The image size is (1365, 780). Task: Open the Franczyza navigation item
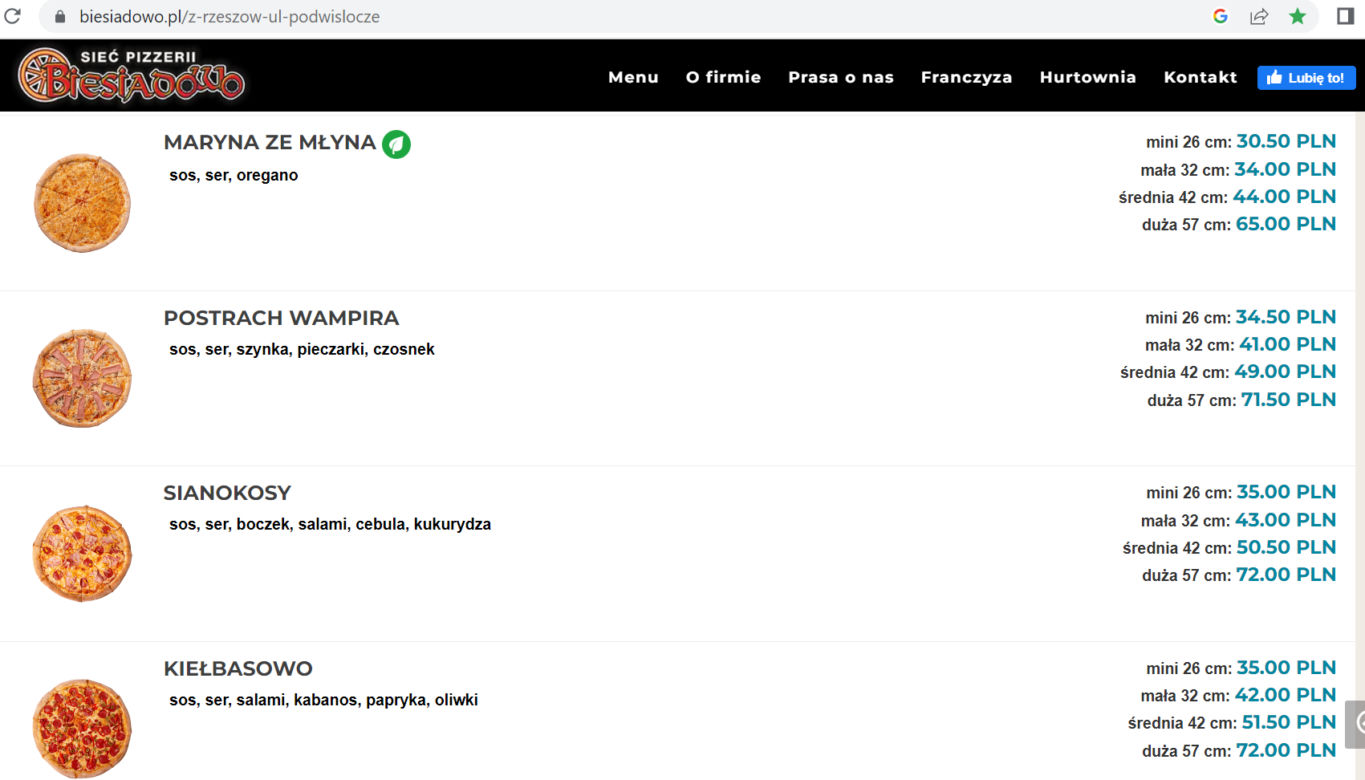pyautogui.click(x=966, y=77)
